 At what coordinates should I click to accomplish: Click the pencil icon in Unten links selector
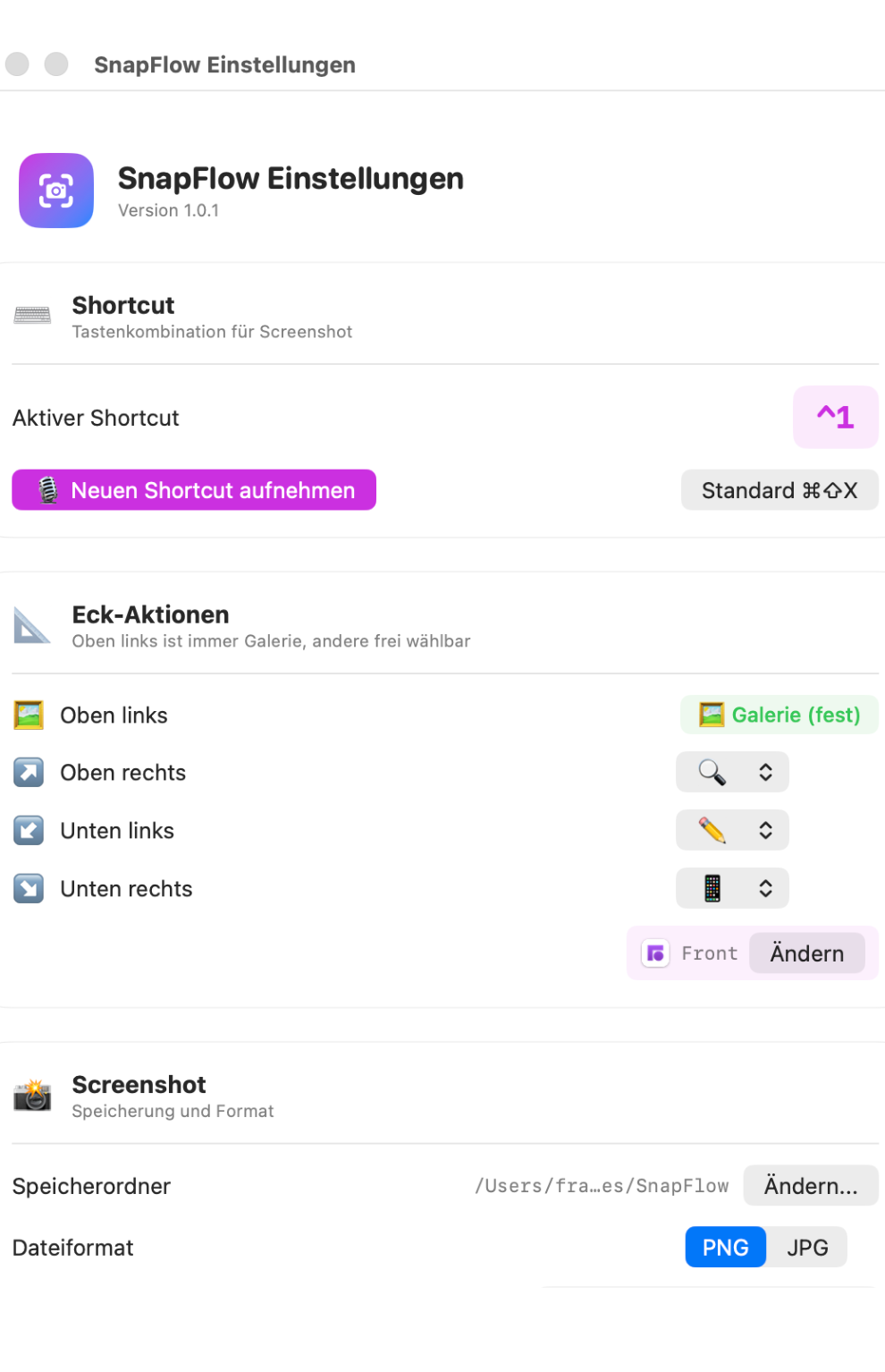[x=712, y=830]
